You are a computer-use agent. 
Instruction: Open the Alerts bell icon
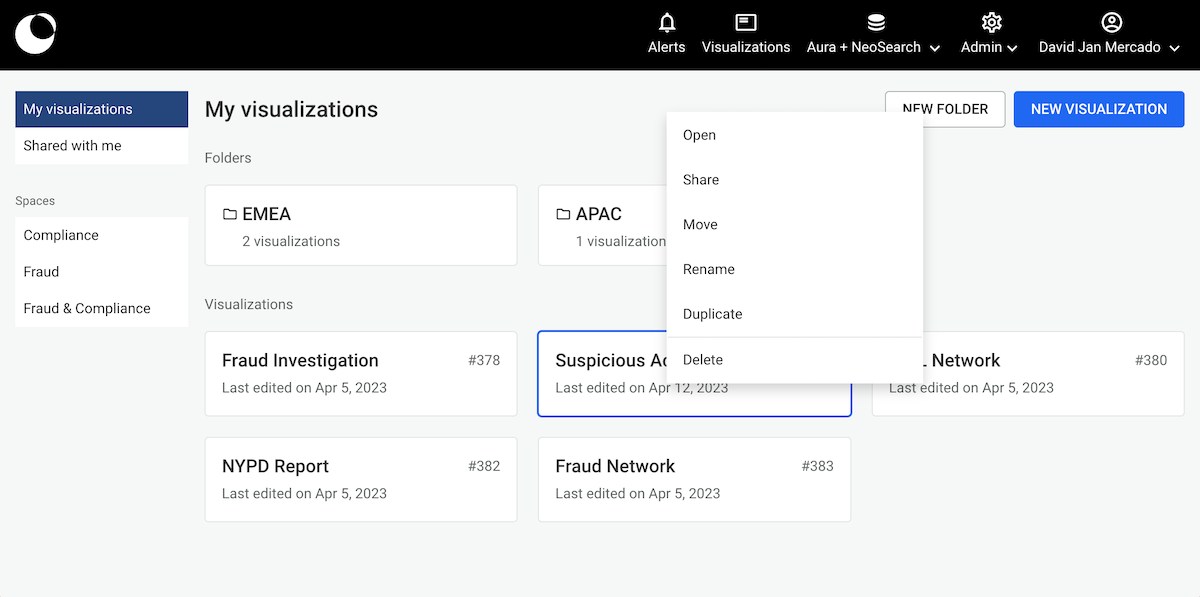[x=667, y=23]
